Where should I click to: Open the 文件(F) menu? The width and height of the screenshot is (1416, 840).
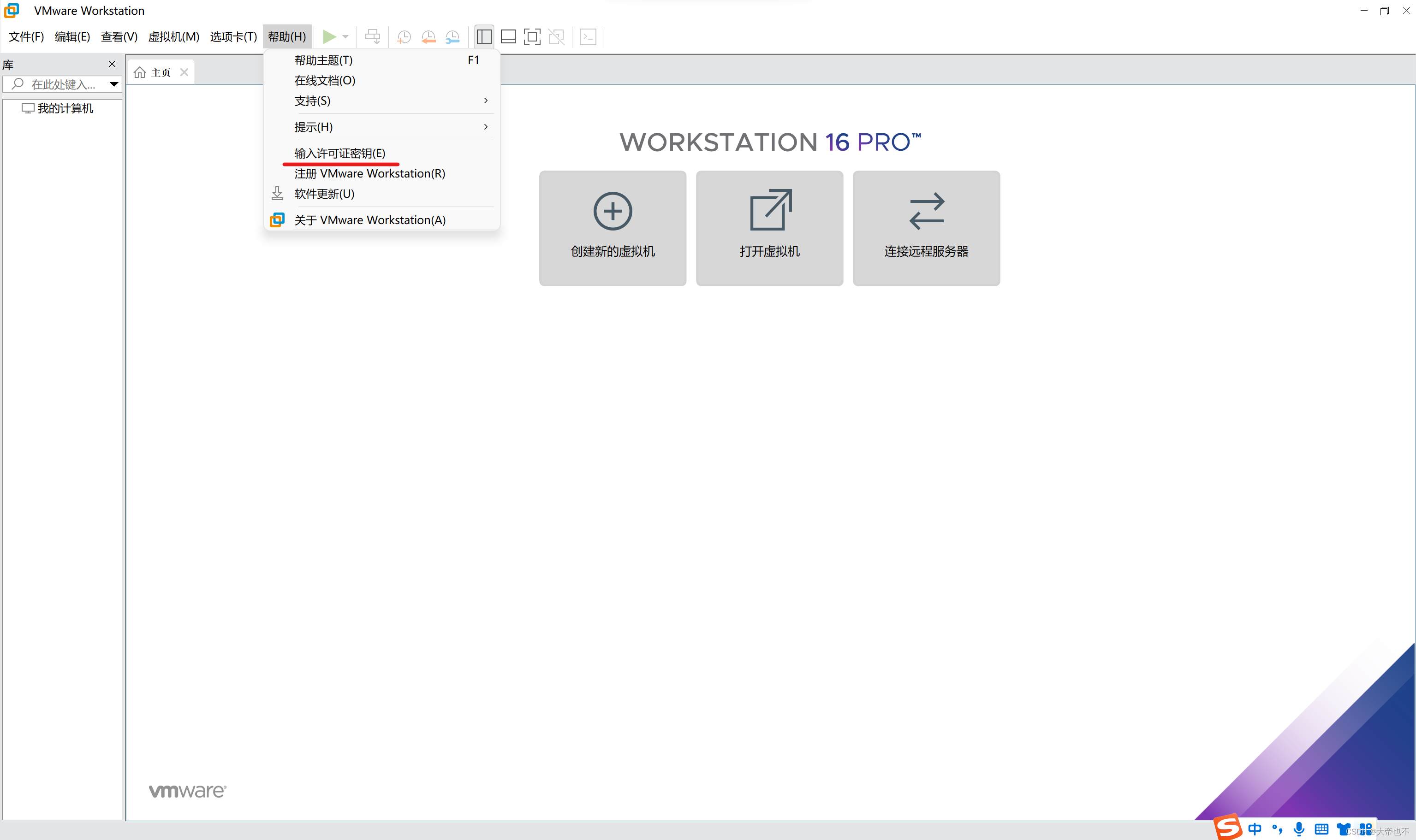26,37
